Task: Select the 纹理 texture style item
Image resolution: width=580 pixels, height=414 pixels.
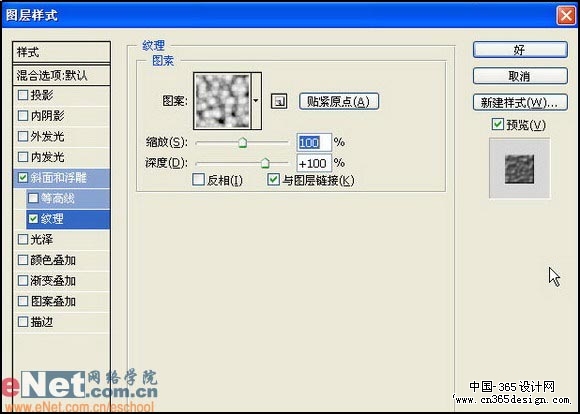Action: (68, 219)
